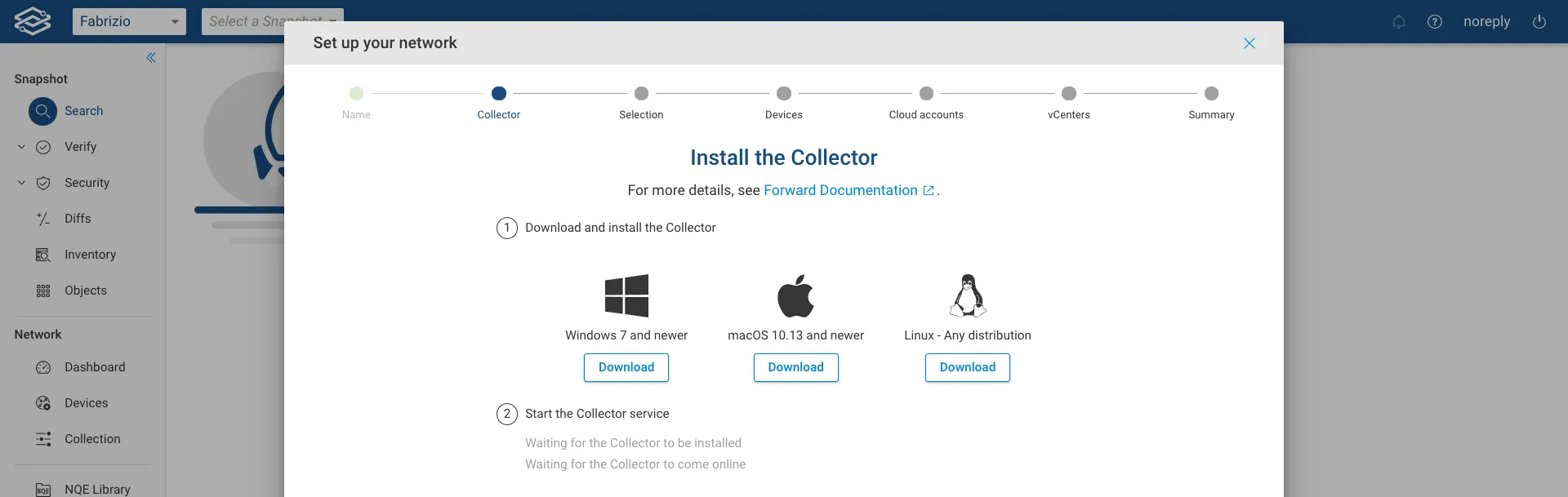Click the NQE Library icon

coord(43,490)
